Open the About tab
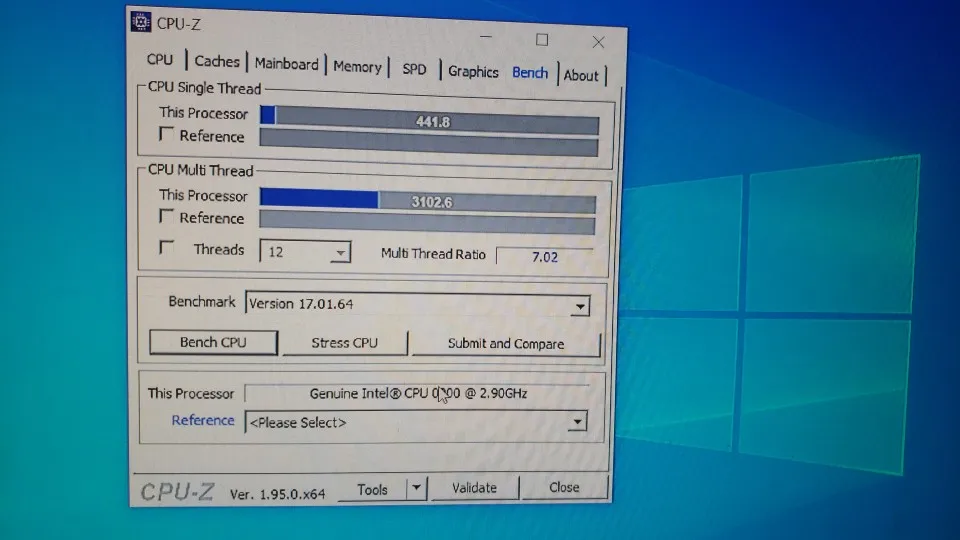 click(580, 75)
